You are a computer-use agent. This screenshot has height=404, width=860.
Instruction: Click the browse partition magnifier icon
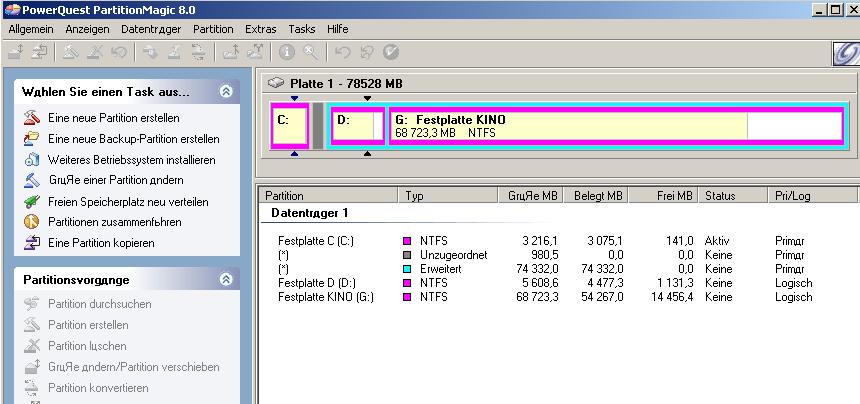pyautogui.click(x=311, y=52)
